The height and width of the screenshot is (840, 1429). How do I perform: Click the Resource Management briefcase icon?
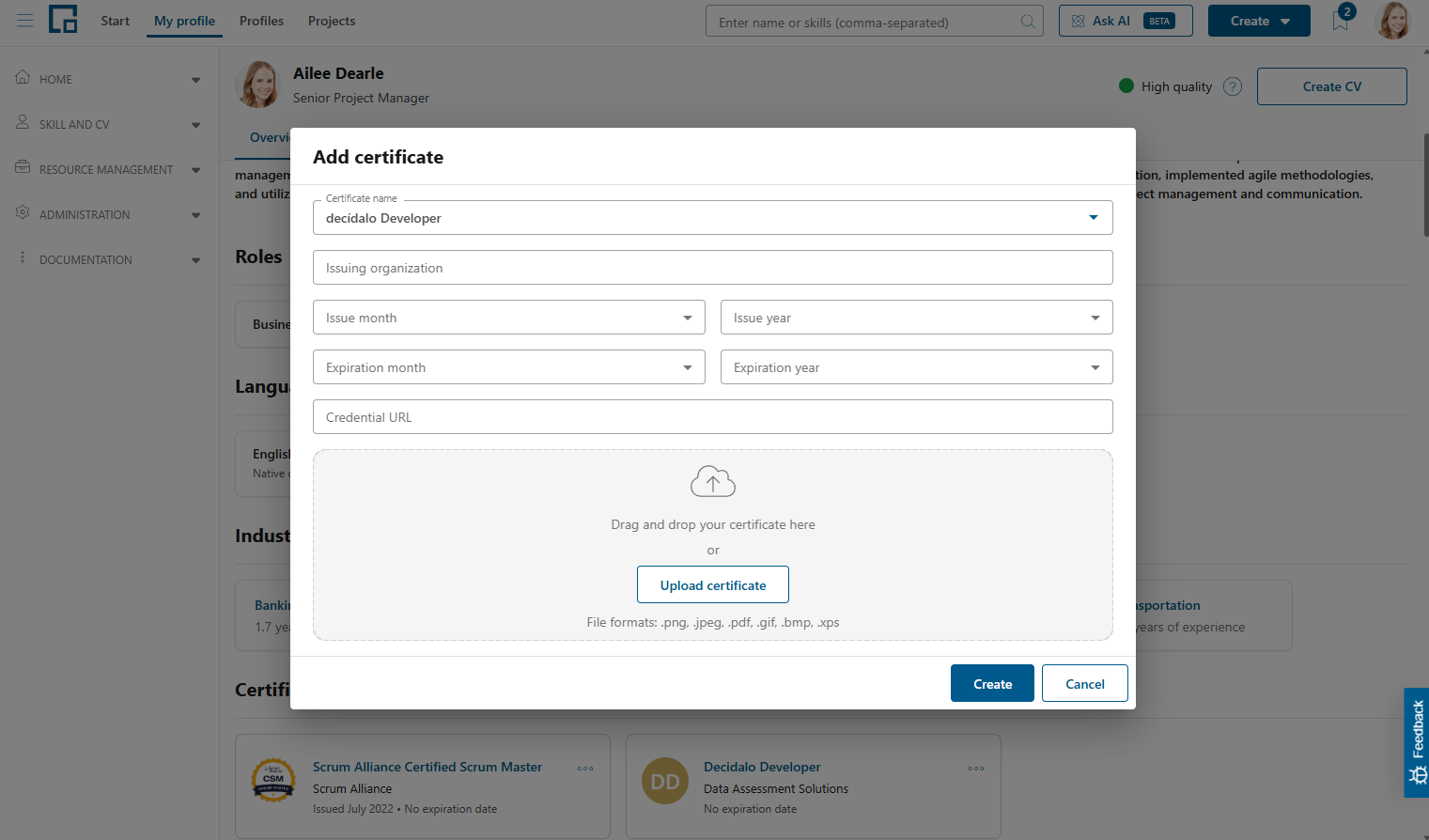(x=23, y=168)
